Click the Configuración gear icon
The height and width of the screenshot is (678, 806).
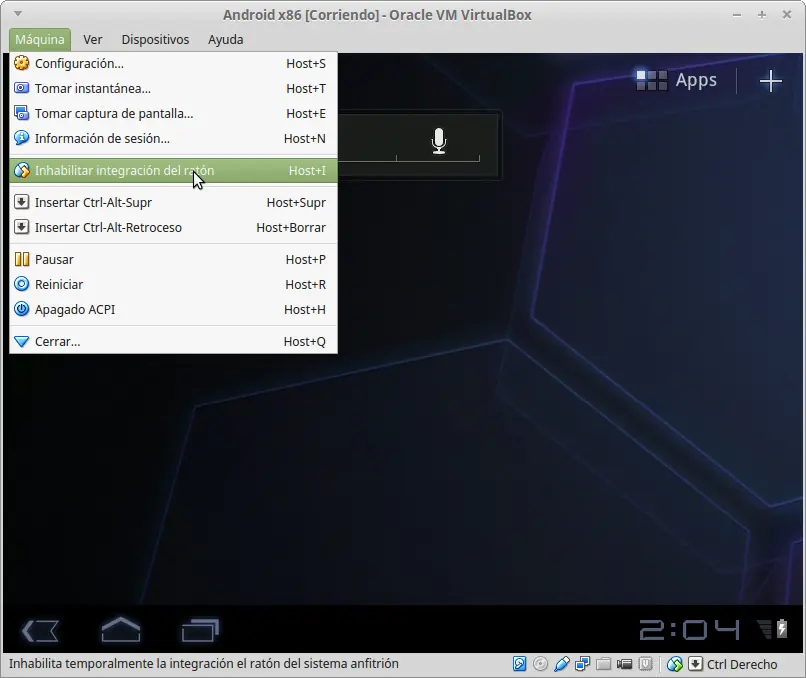(22, 63)
